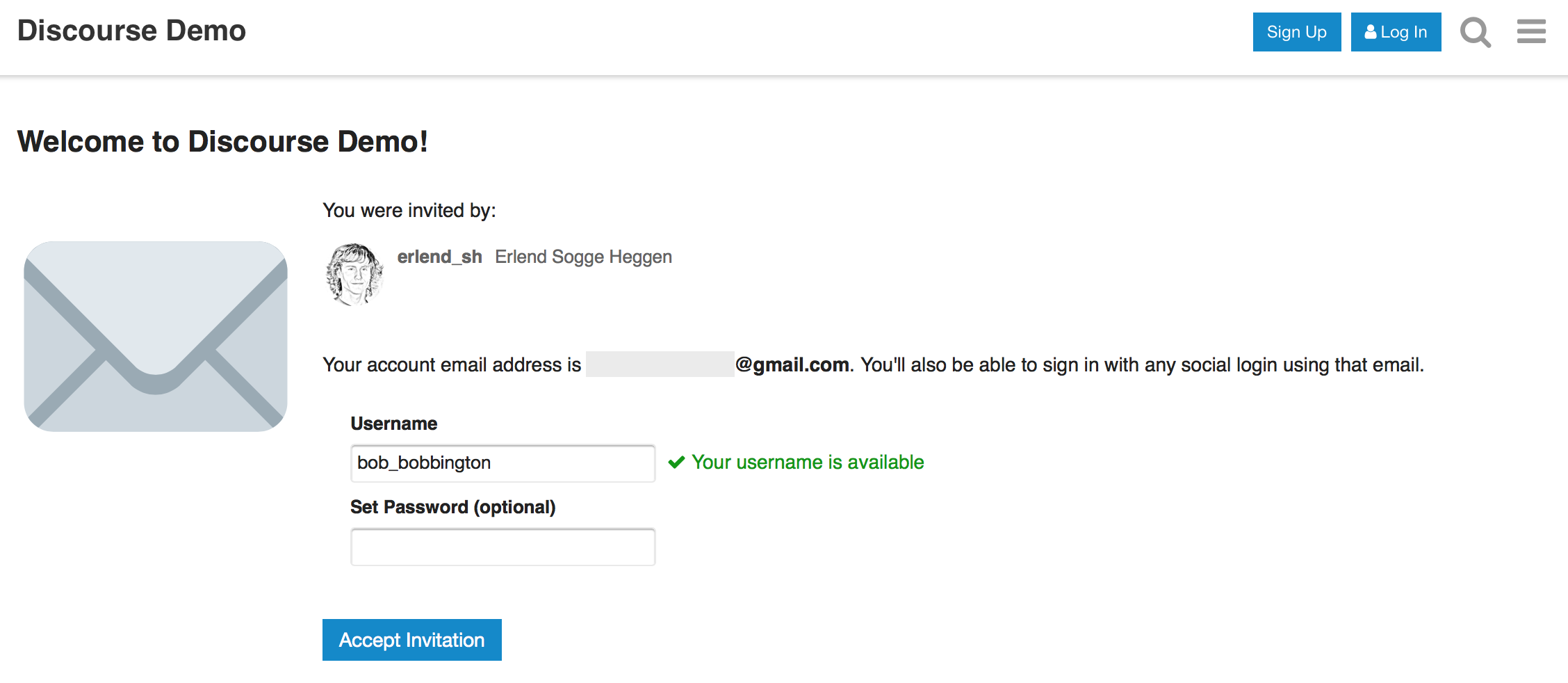
Task: Open the search magnifier icon
Action: [1475, 32]
